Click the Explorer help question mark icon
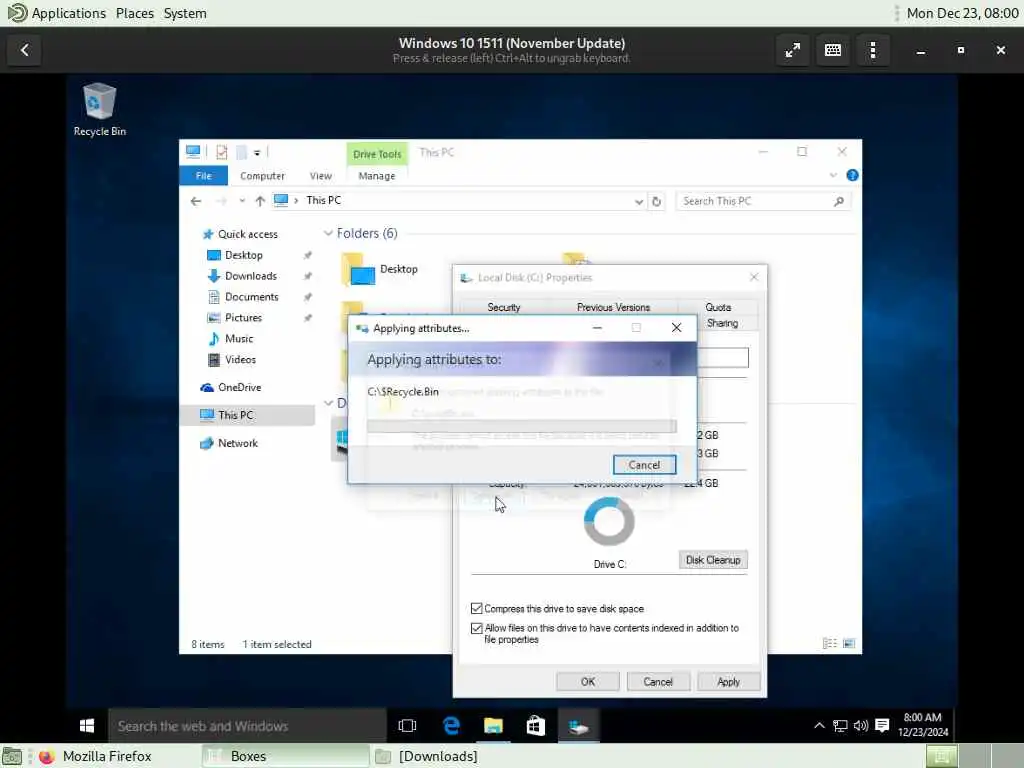The height and width of the screenshot is (768, 1024). point(852,175)
